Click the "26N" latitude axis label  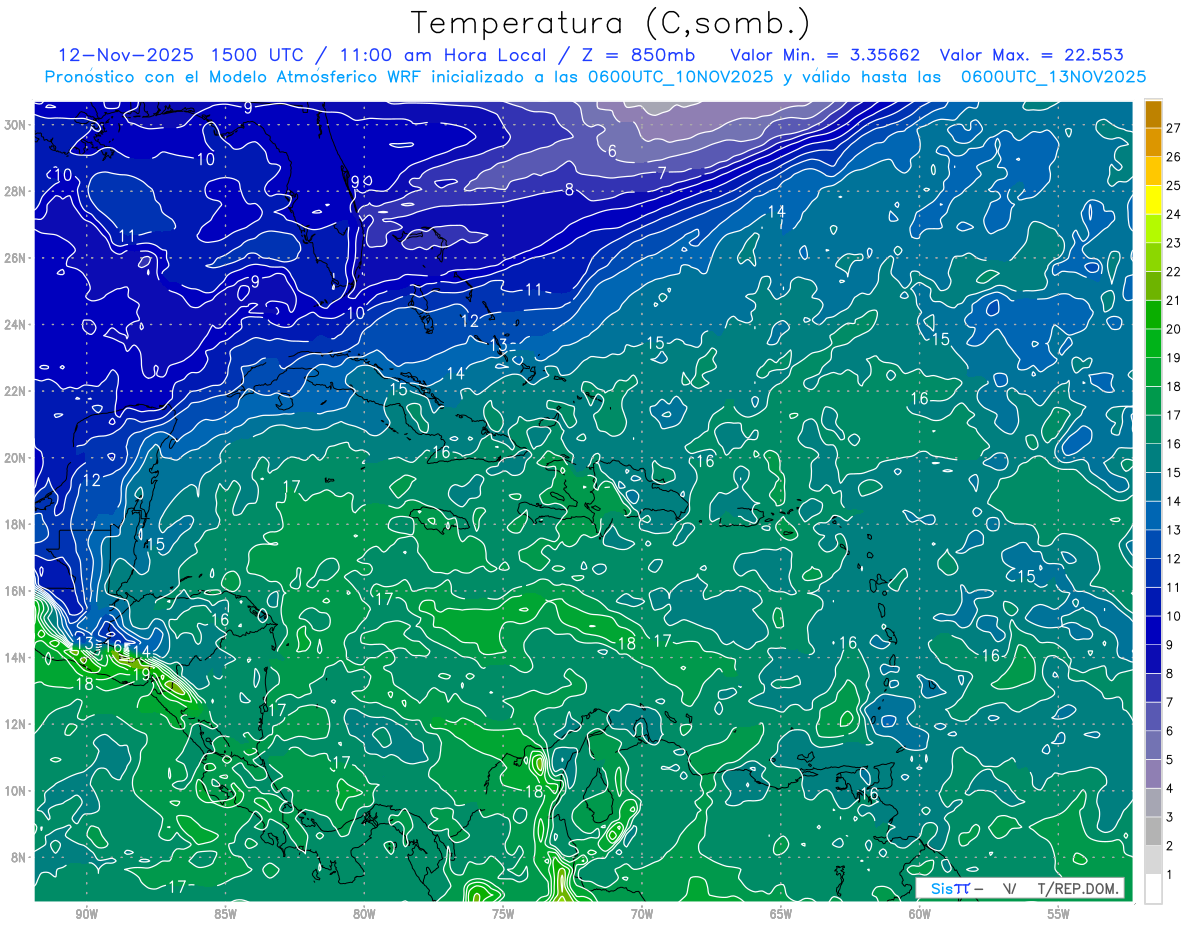pyautogui.click(x=15, y=258)
